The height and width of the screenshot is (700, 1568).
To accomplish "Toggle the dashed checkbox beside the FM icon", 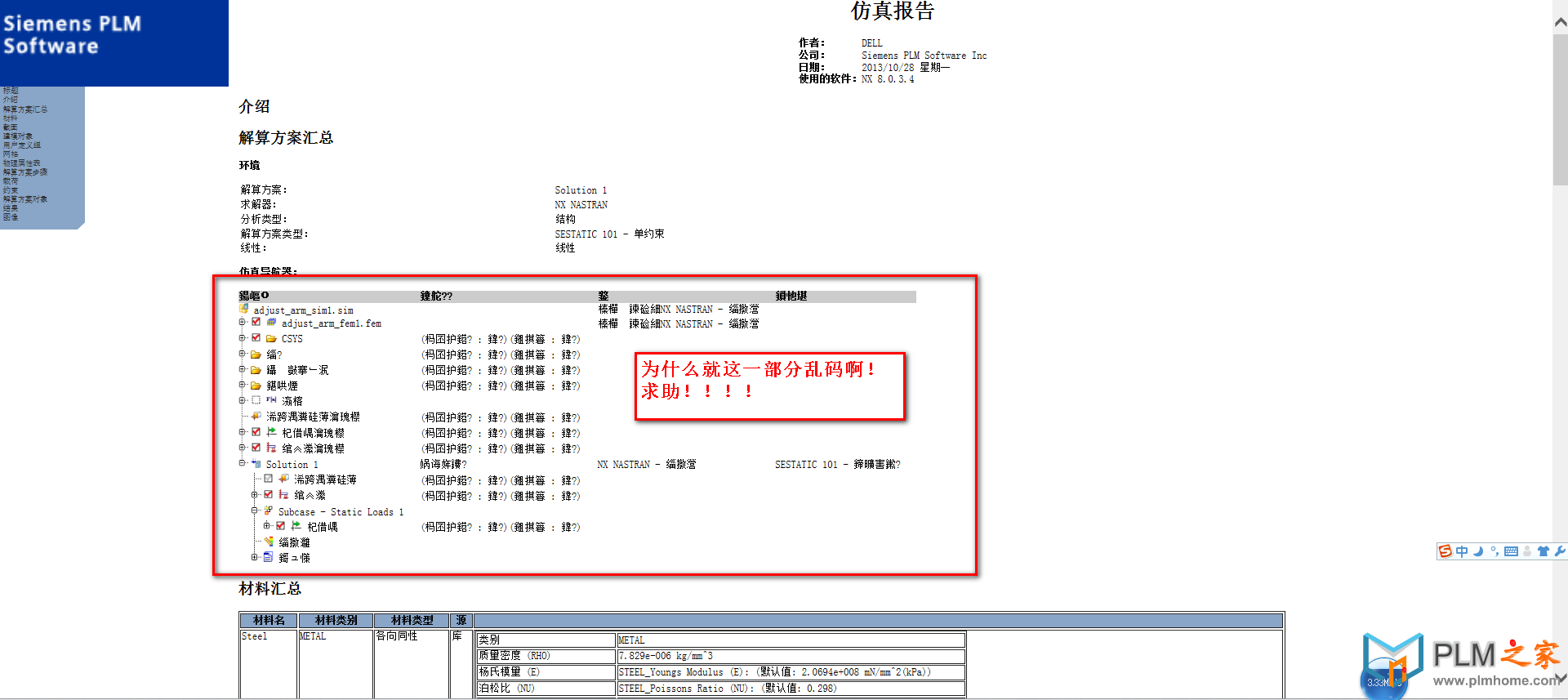I will [256, 400].
